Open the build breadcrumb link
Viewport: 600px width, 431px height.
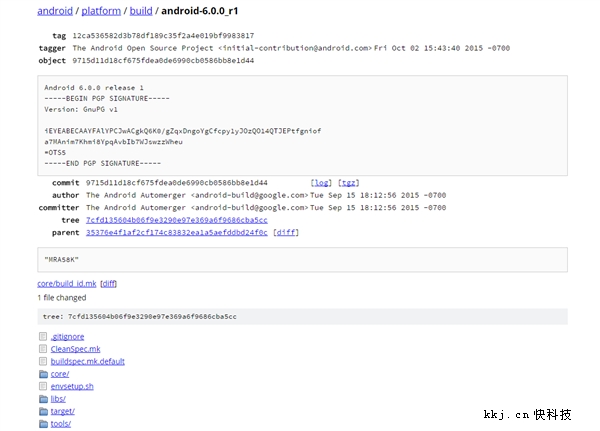[x=141, y=11]
